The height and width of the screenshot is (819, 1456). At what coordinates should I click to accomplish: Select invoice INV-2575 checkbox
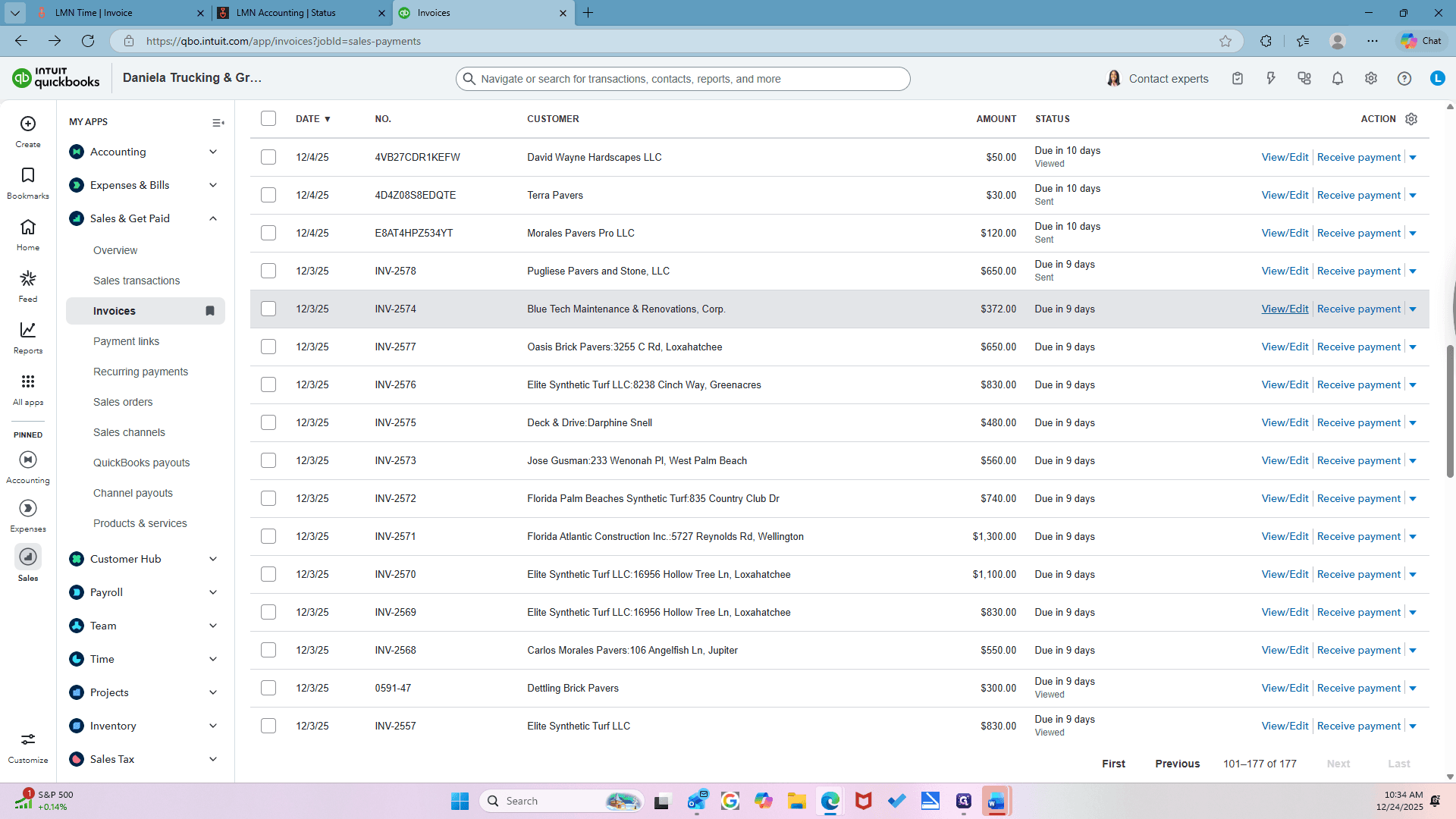click(x=268, y=422)
